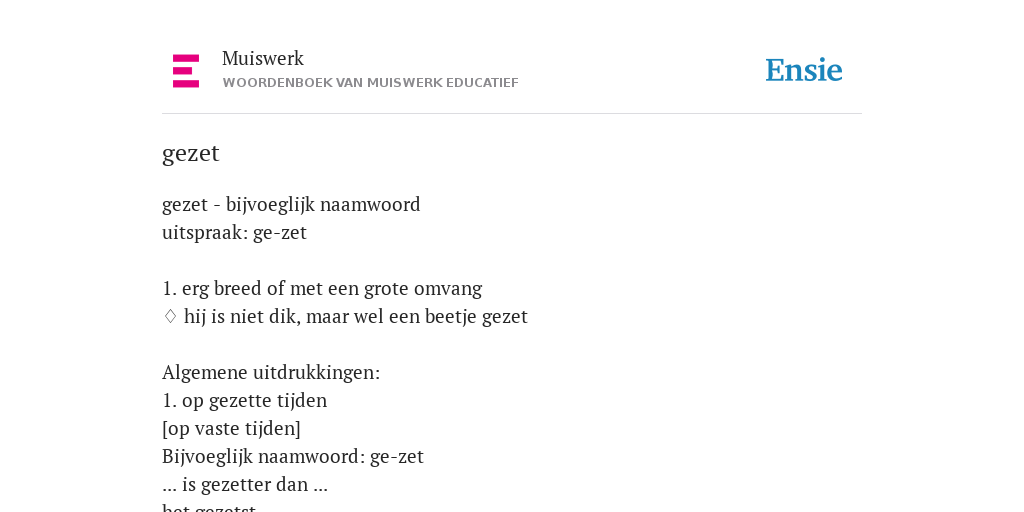Click the bracketed explanation op vaste tijden
1024x512 pixels.
click(231, 429)
